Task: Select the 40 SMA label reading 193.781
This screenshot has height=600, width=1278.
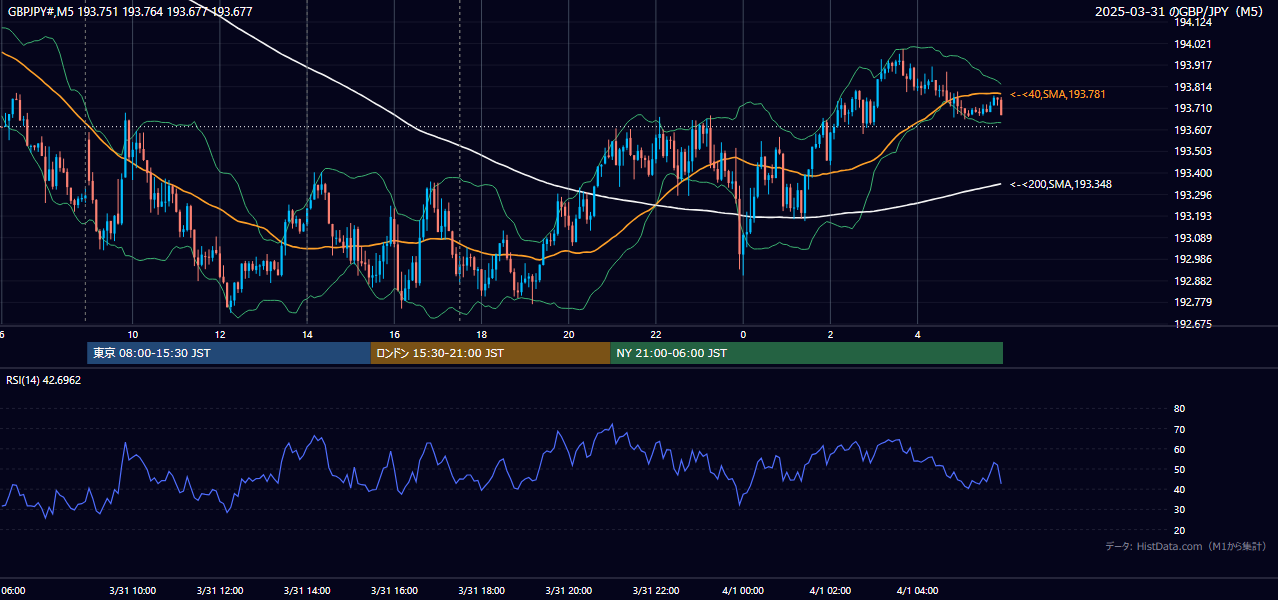Action: [1058, 94]
